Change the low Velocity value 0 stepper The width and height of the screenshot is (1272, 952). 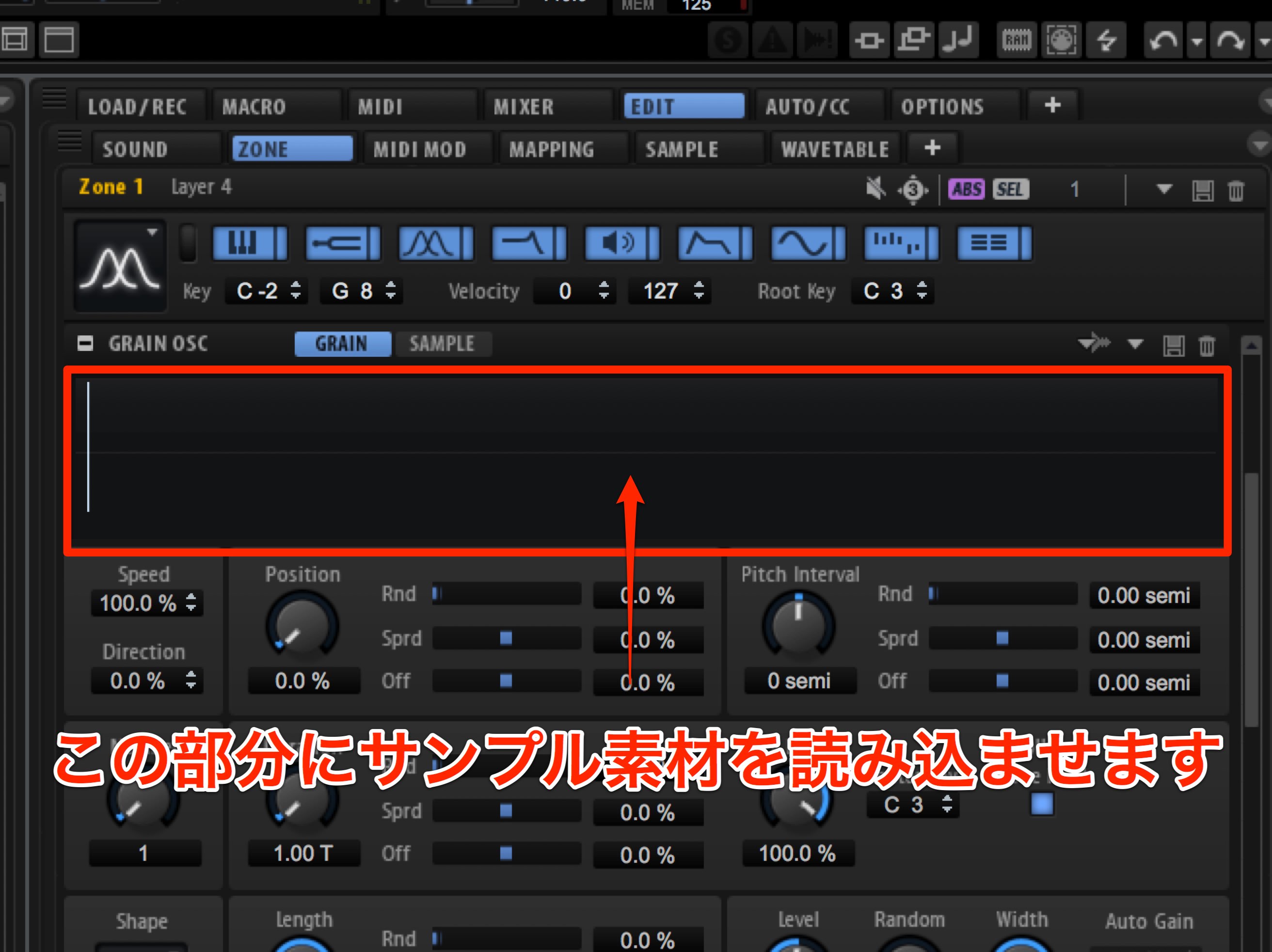coord(603,290)
